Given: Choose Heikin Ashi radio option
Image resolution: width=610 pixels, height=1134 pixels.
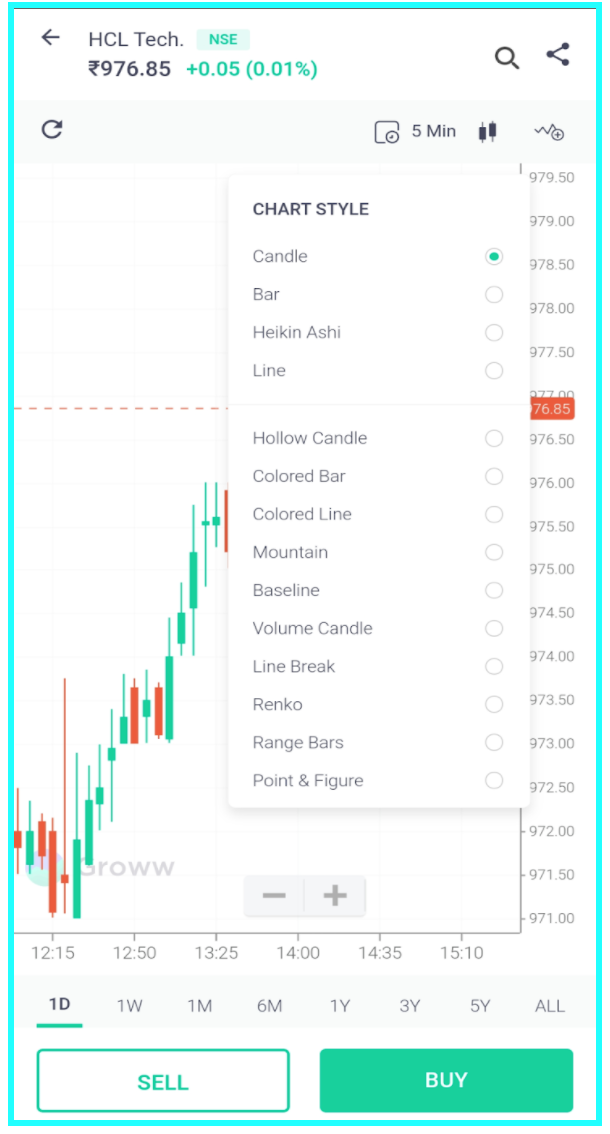Looking at the screenshot, I should pos(493,332).
